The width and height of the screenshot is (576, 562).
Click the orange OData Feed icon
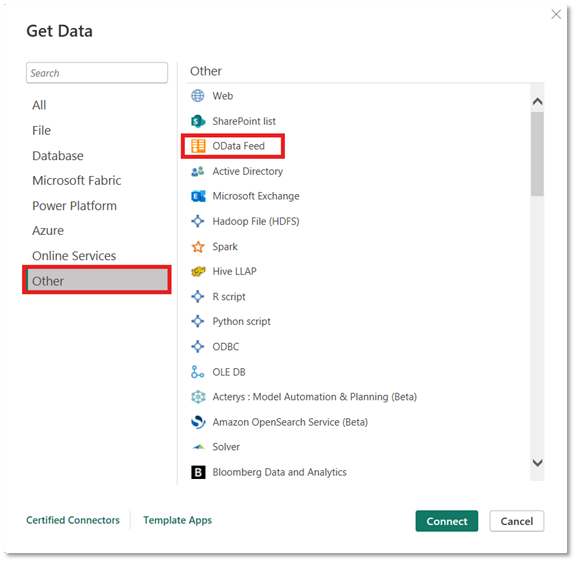[x=198, y=146]
